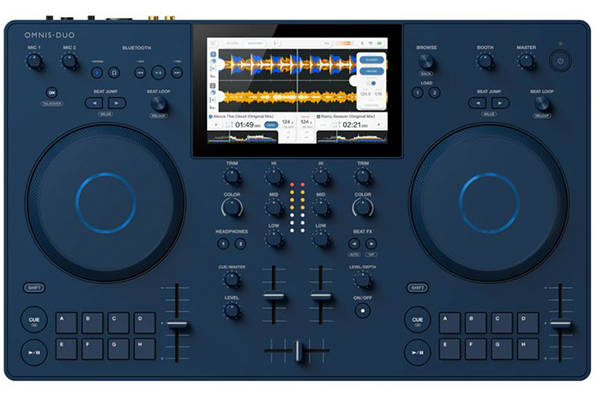The height and width of the screenshot is (400, 600).
Task: Tap the deck 1 overview waveform
Action: pyautogui.click(x=242, y=138)
